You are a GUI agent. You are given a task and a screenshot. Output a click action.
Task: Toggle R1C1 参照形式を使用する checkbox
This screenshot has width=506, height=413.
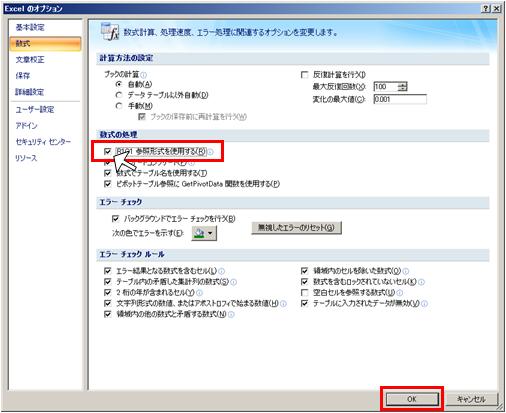tap(107, 152)
